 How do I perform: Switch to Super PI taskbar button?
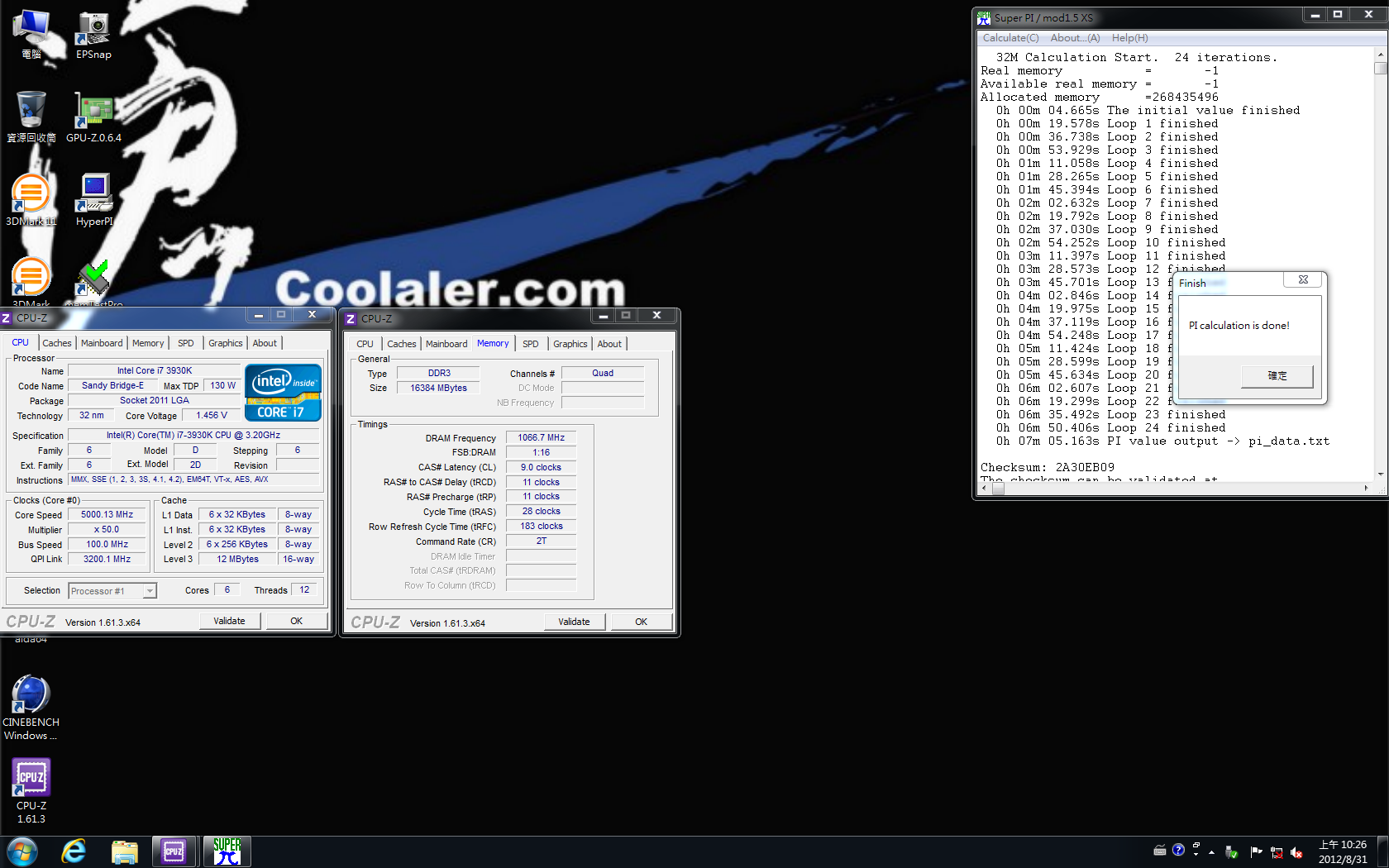click(227, 851)
